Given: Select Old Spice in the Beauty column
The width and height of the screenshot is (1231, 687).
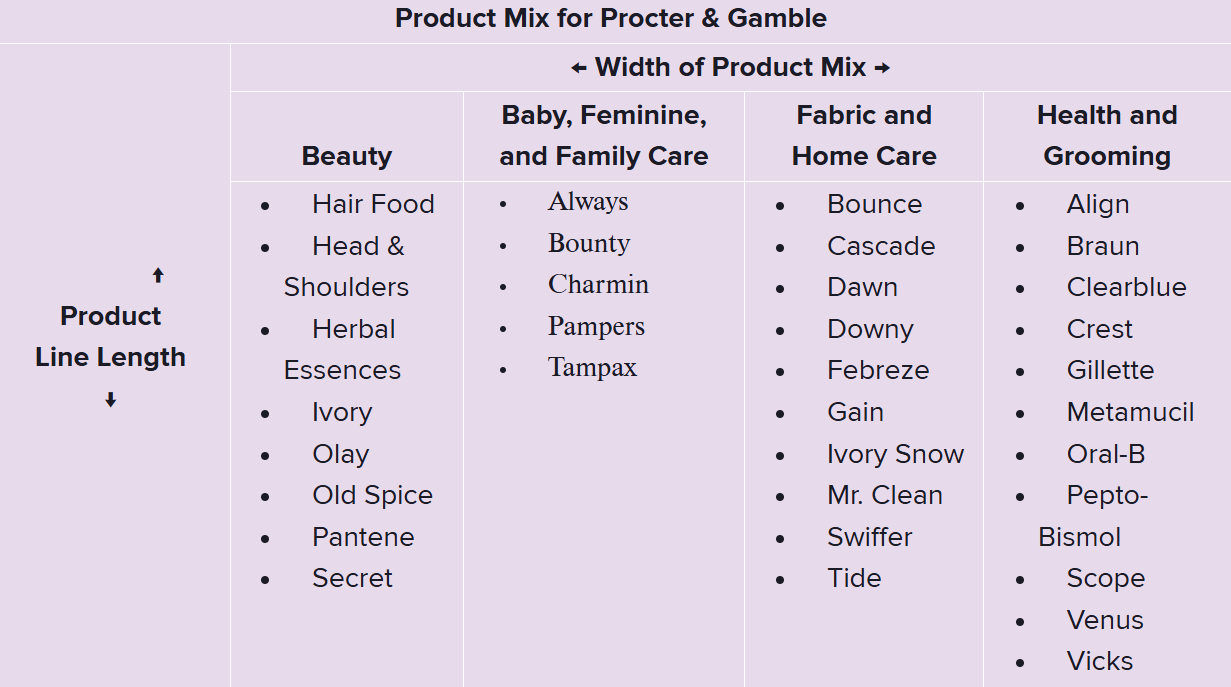Looking at the screenshot, I should 372,495.
